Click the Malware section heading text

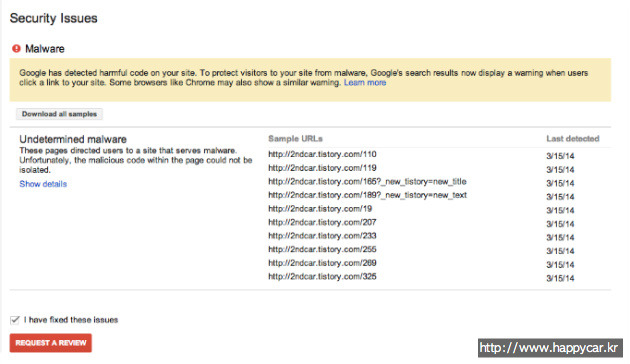(45, 49)
